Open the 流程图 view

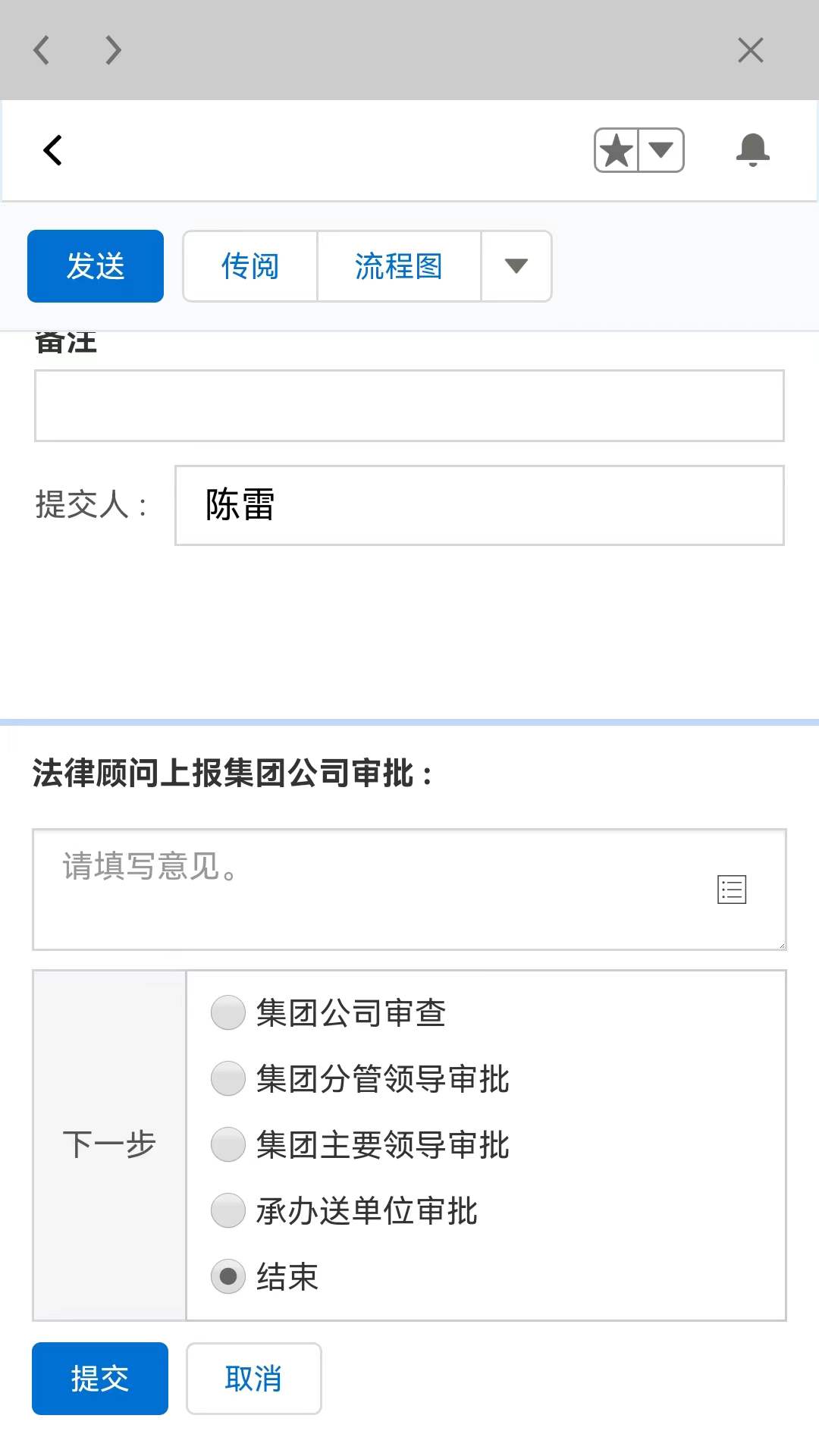(x=398, y=266)
